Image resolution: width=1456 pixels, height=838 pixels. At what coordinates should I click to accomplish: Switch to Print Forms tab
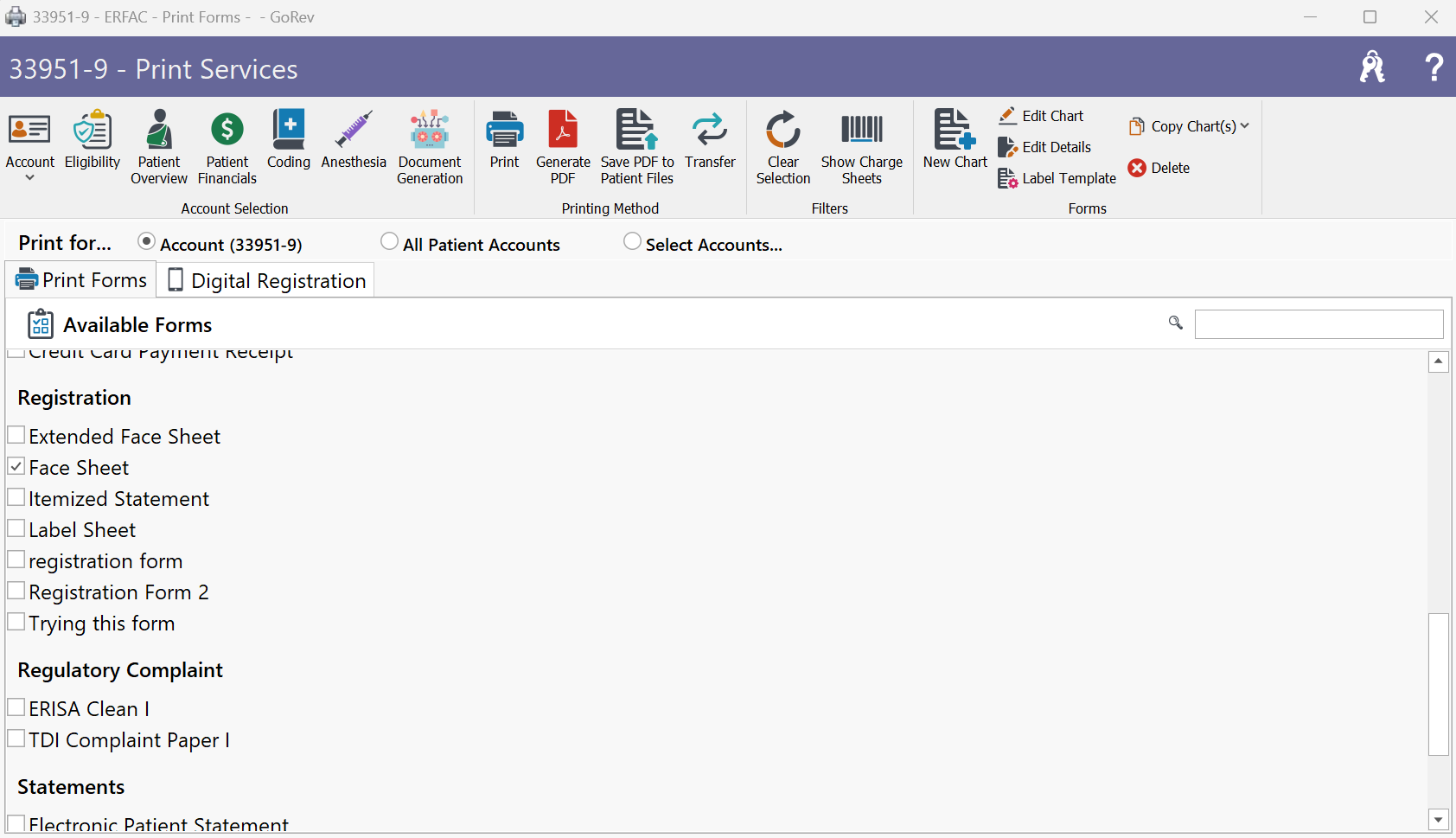tap(81, 280)
